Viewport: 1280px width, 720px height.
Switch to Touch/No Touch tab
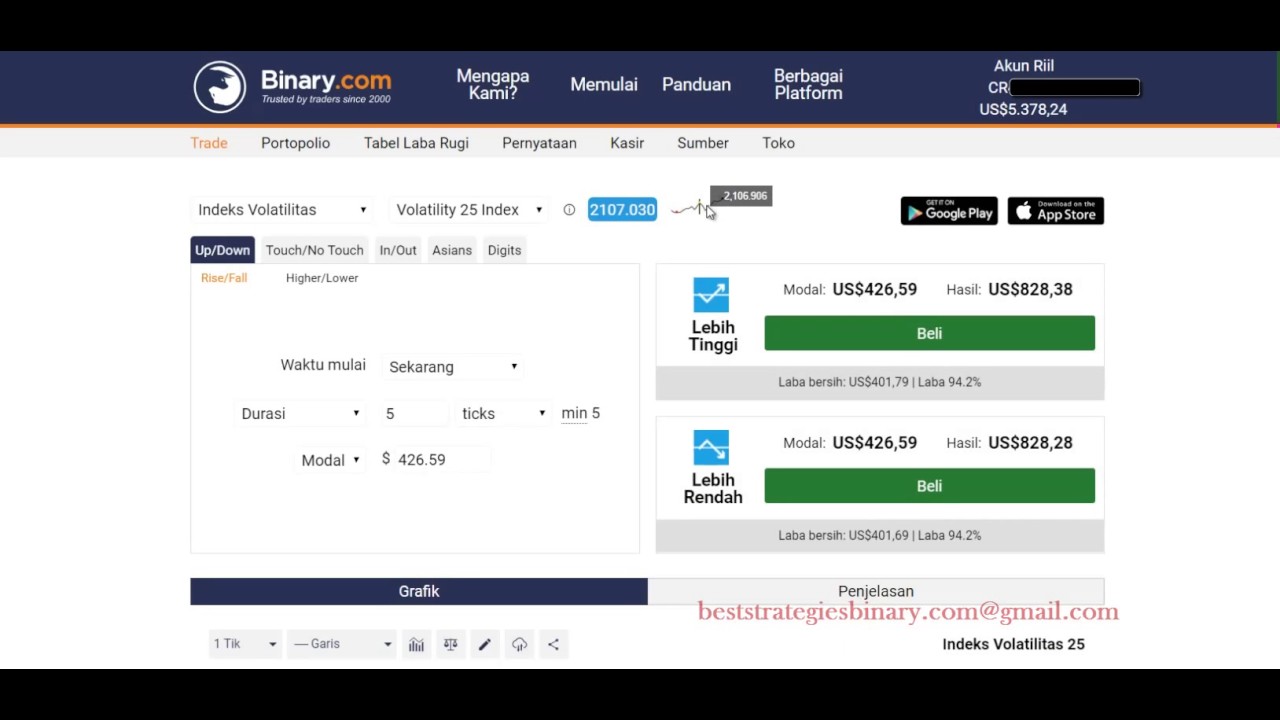click(x=314, y=250)
